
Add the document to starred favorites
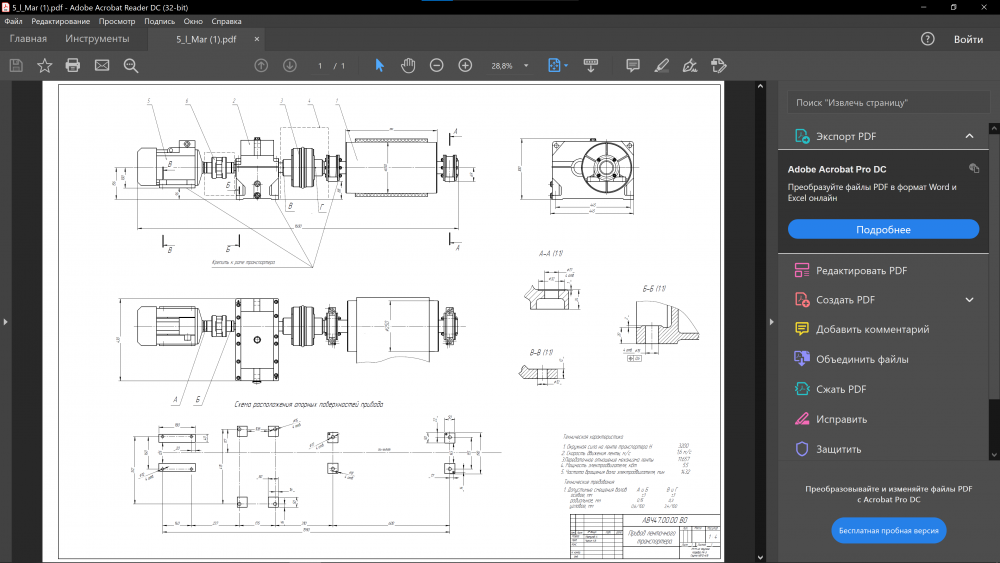44,65
